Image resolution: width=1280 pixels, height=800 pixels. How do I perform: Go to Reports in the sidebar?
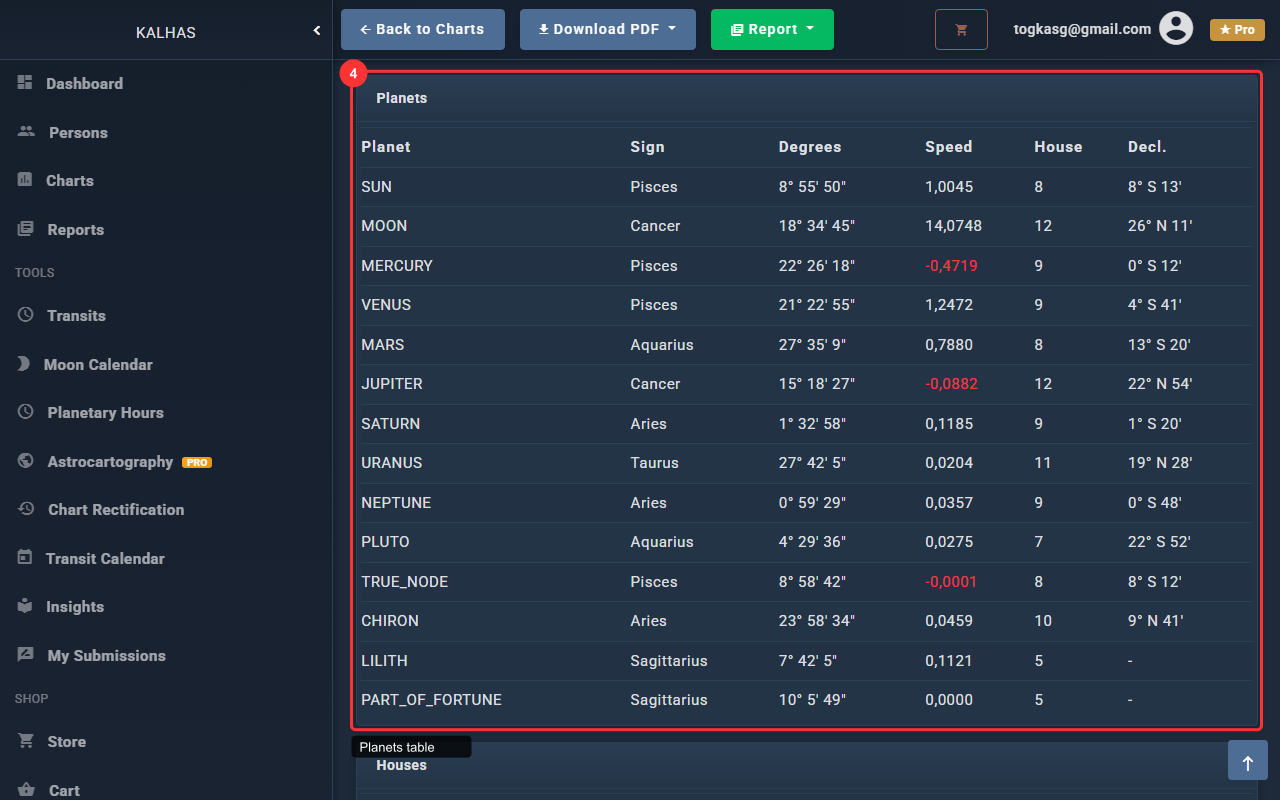point(75,230)
